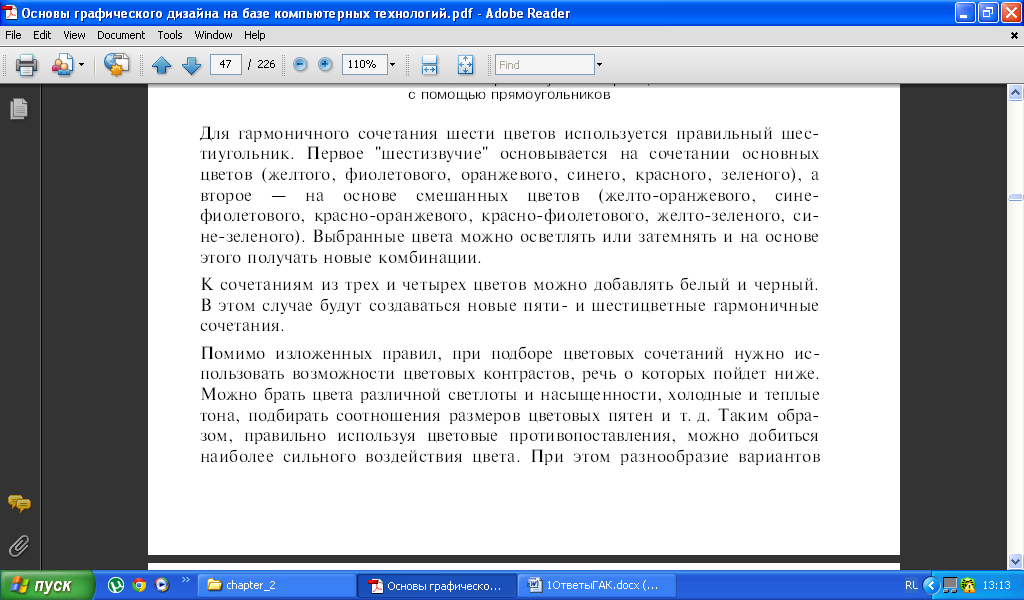
Task: Click the Adobe Reader title bar PDF icon
Action: point(10,12)
